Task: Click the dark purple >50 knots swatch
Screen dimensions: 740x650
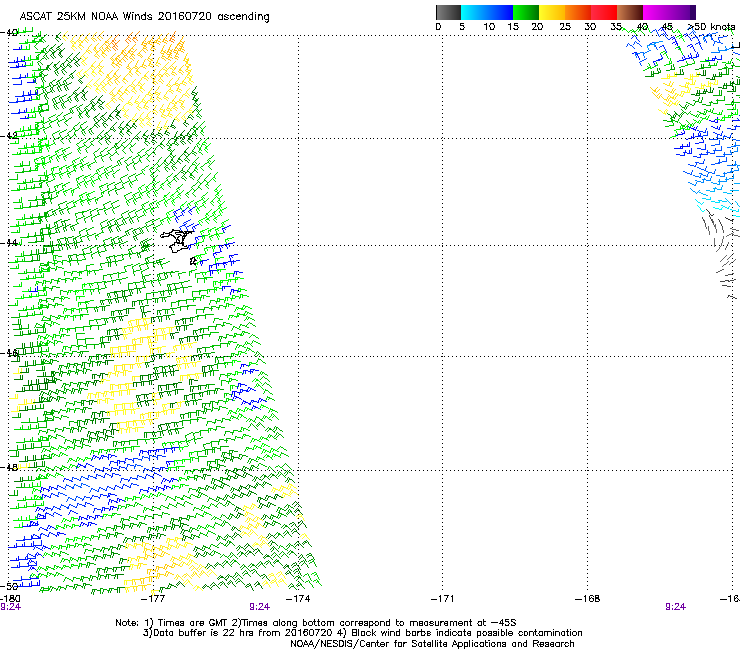Action: coord(692,12)
